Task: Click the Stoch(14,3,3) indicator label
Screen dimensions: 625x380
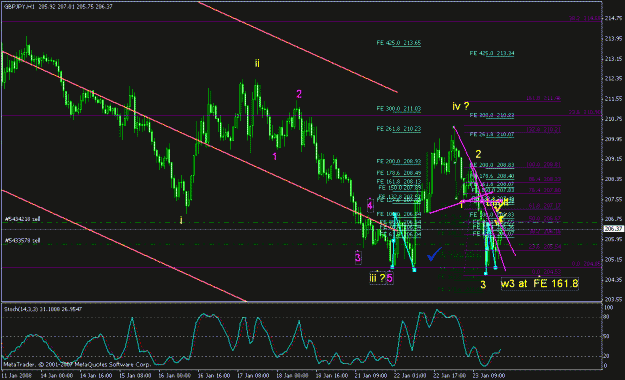Action: (43, 309)
